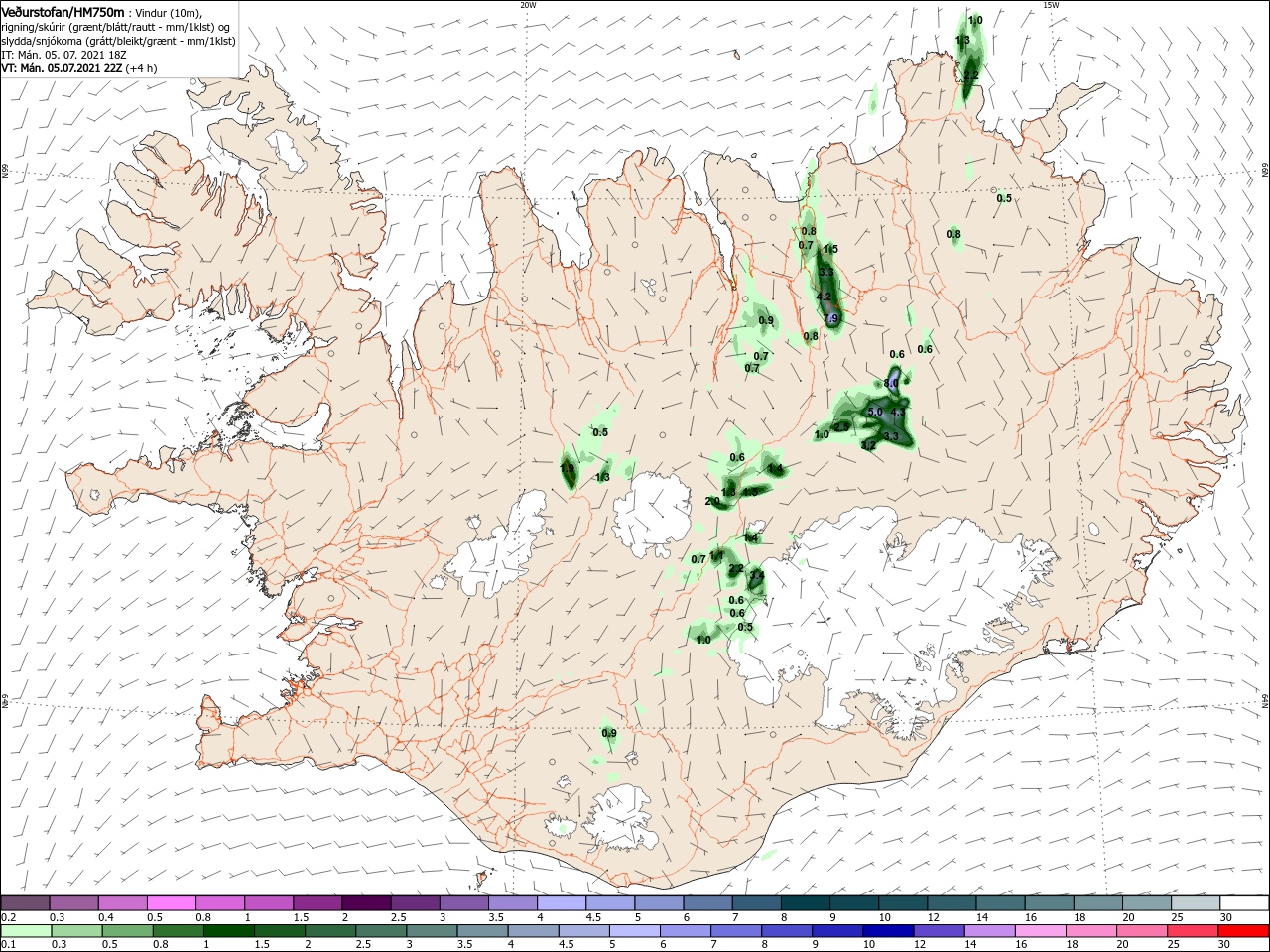Image resolution: width=1270 pixels, height=952 pixels.
Task: Pick white top-row swatch after 30
Action: tap(1245, 903)
